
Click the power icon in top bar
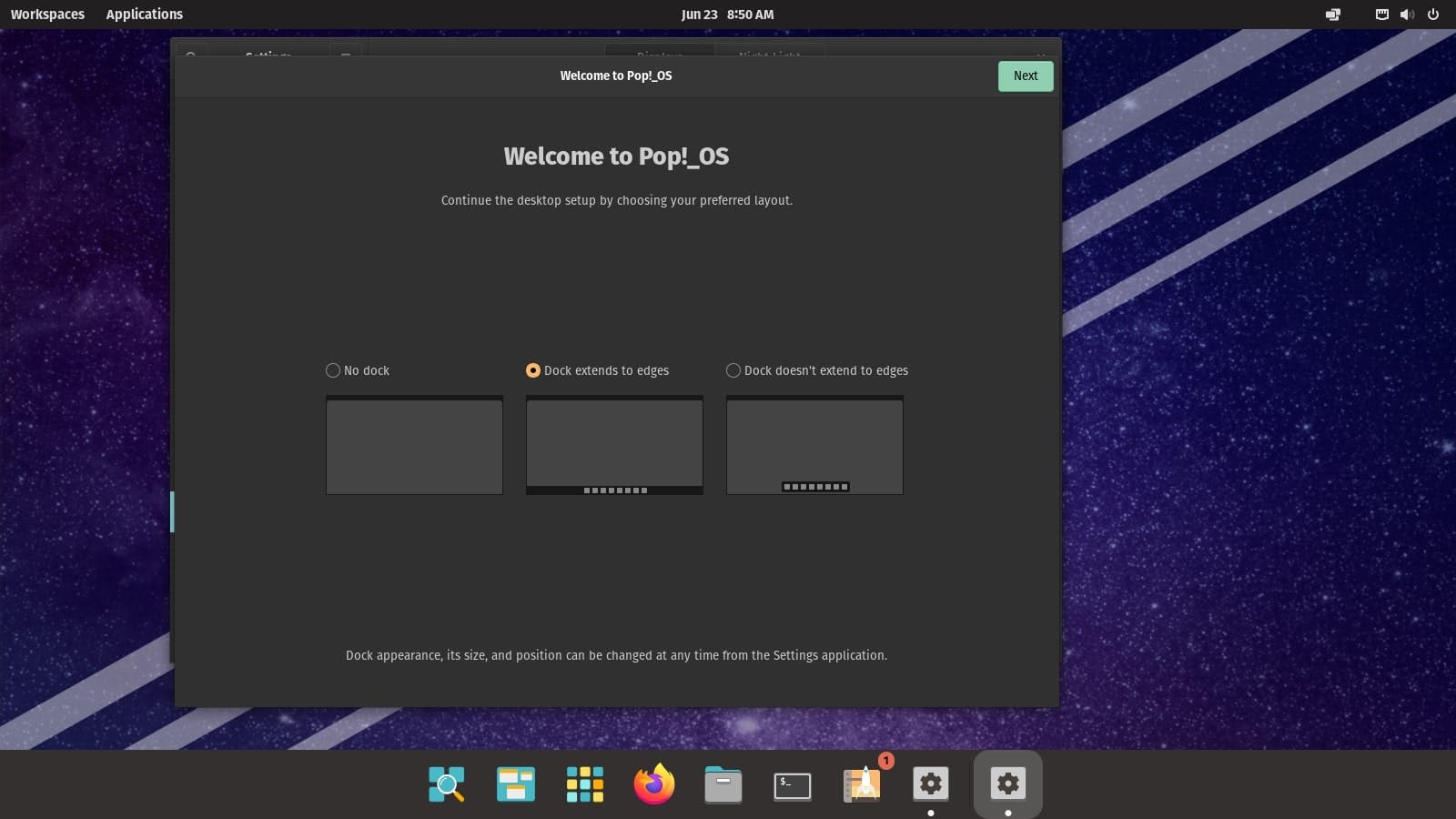point(1433,15)
